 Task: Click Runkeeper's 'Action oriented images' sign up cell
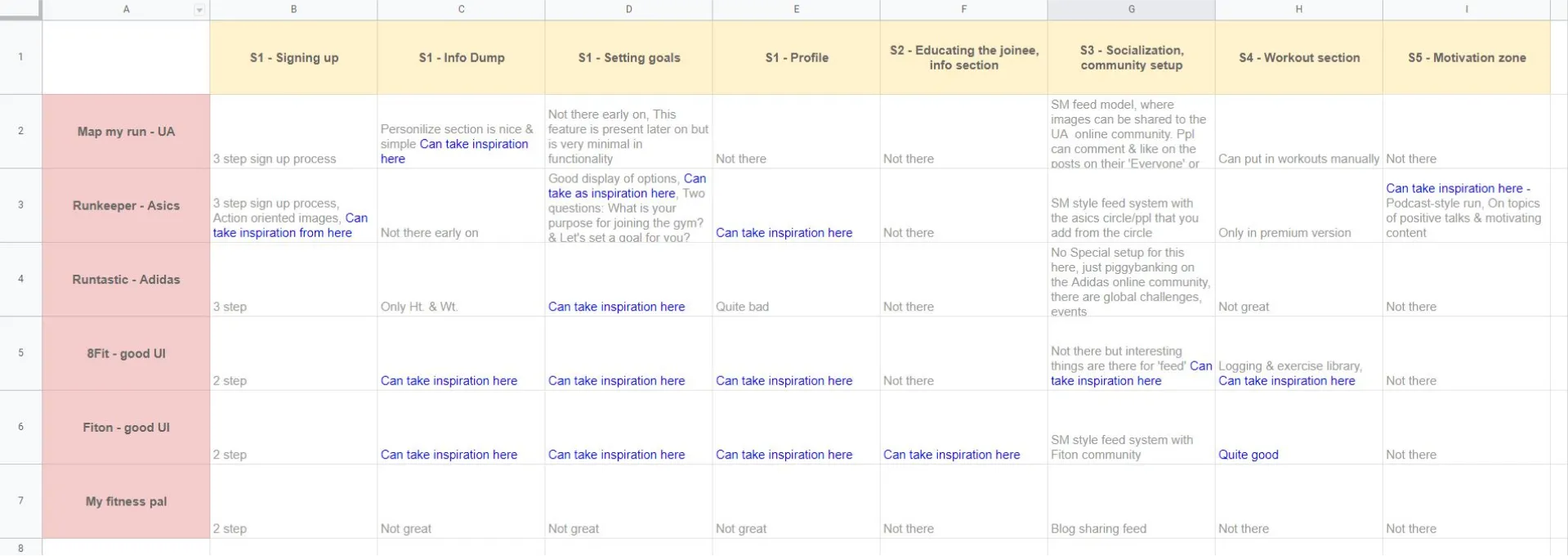click(x=293, y=205)
